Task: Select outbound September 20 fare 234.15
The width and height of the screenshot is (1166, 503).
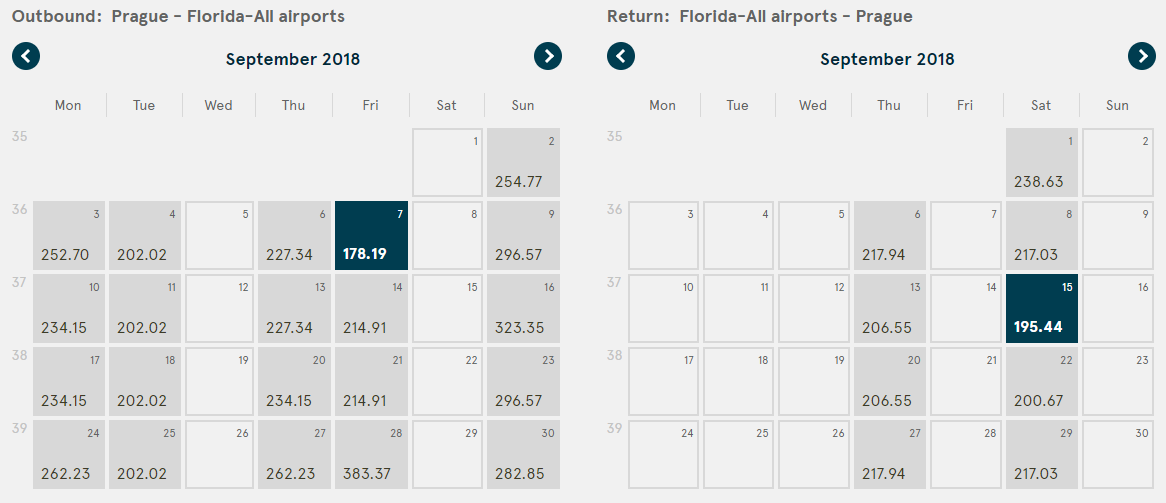Action: [x=295, y=382]
